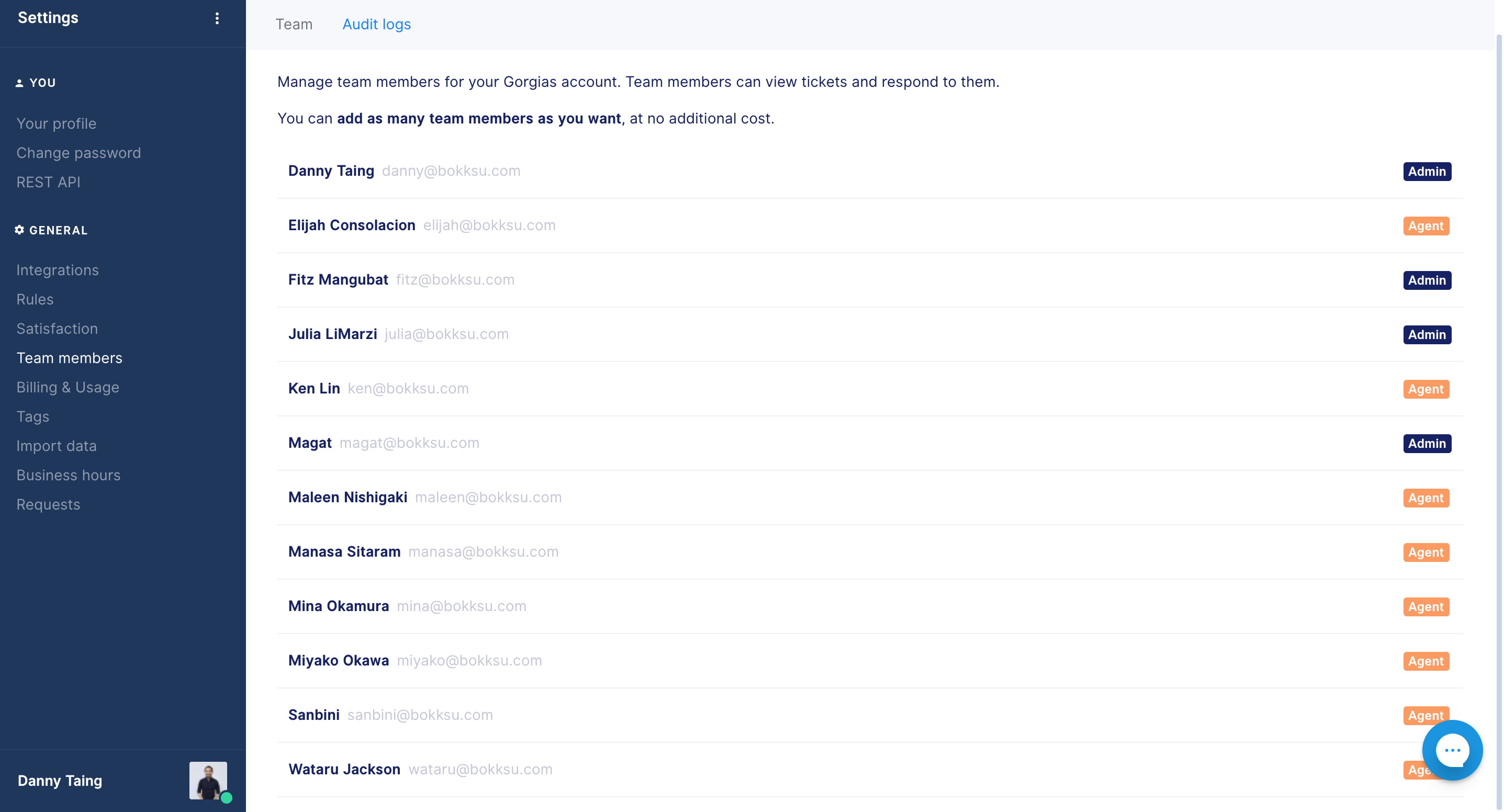
Task: Open Tags settings page
Action: coord(32,417)
